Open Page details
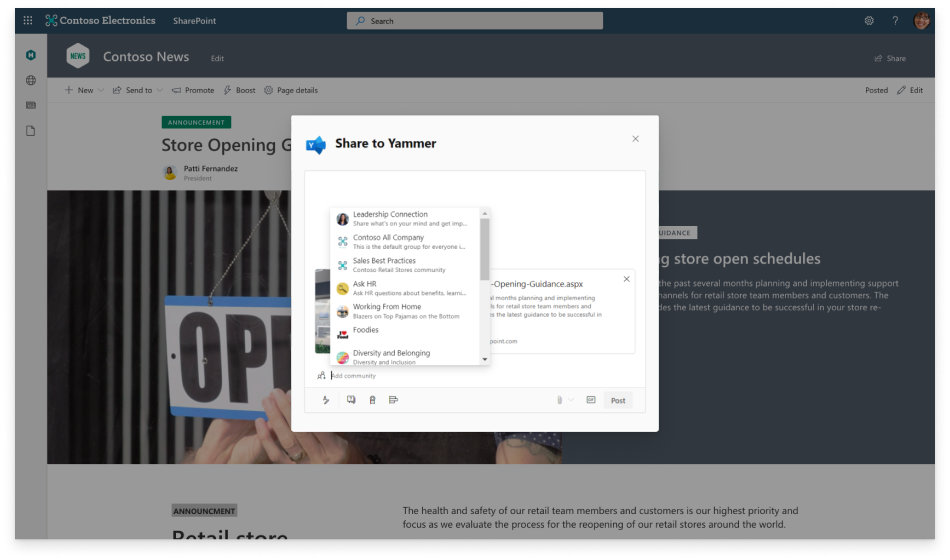Viewport: 950px width, 560px height. coord(291,90)
